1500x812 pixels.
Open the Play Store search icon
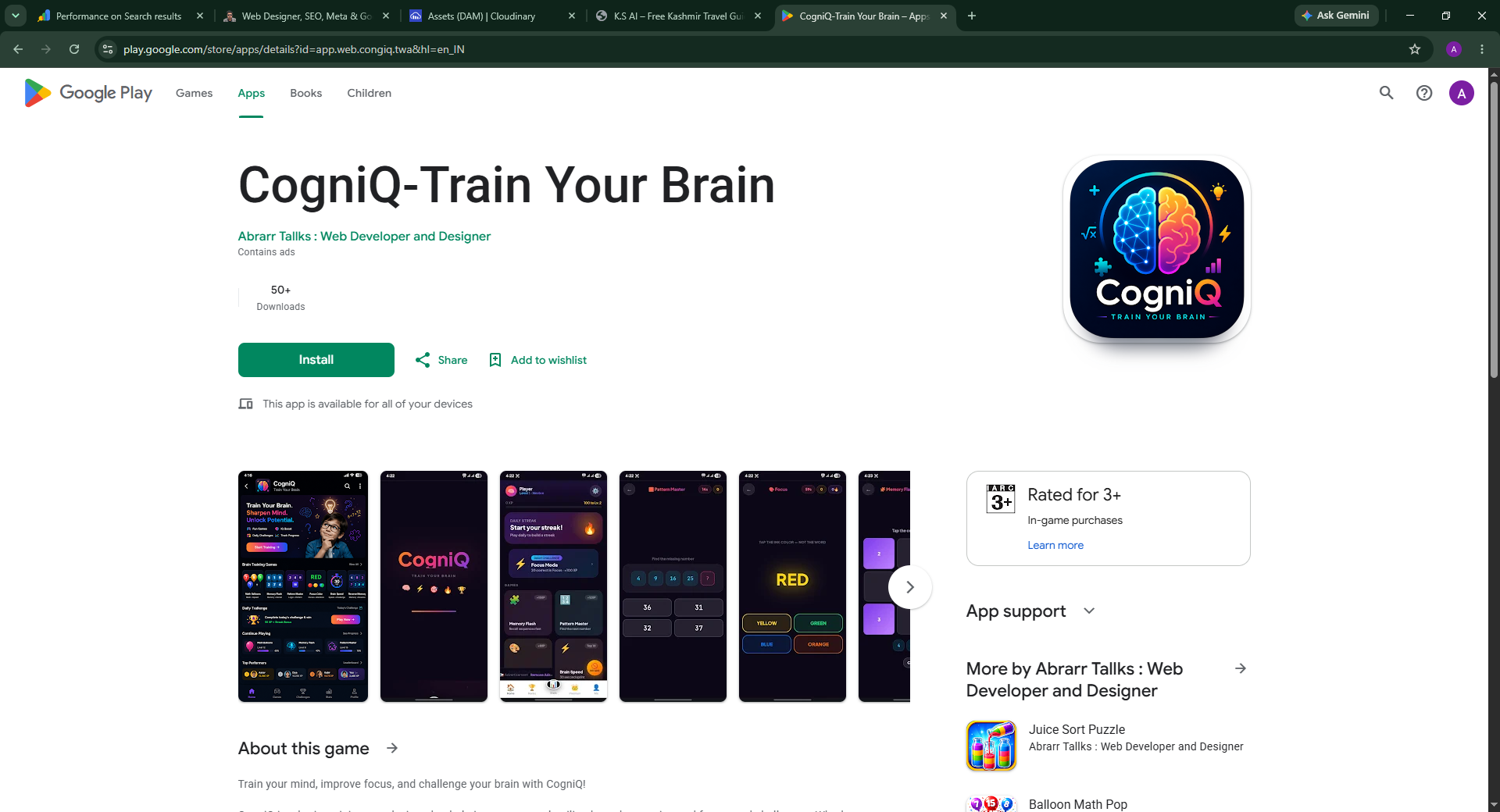(x=1386, y=93)
